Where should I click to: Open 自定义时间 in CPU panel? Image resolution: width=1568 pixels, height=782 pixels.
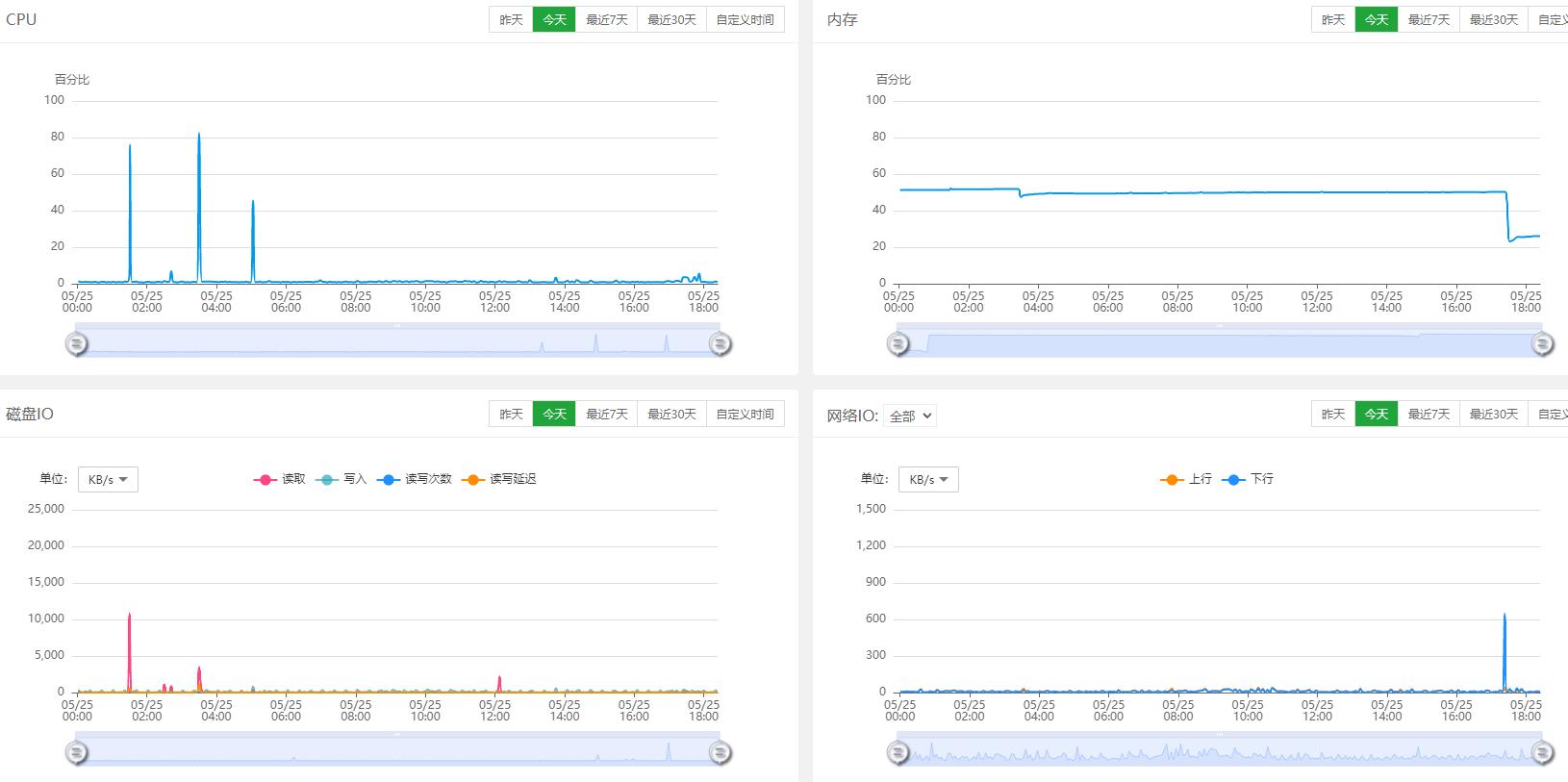745,19
